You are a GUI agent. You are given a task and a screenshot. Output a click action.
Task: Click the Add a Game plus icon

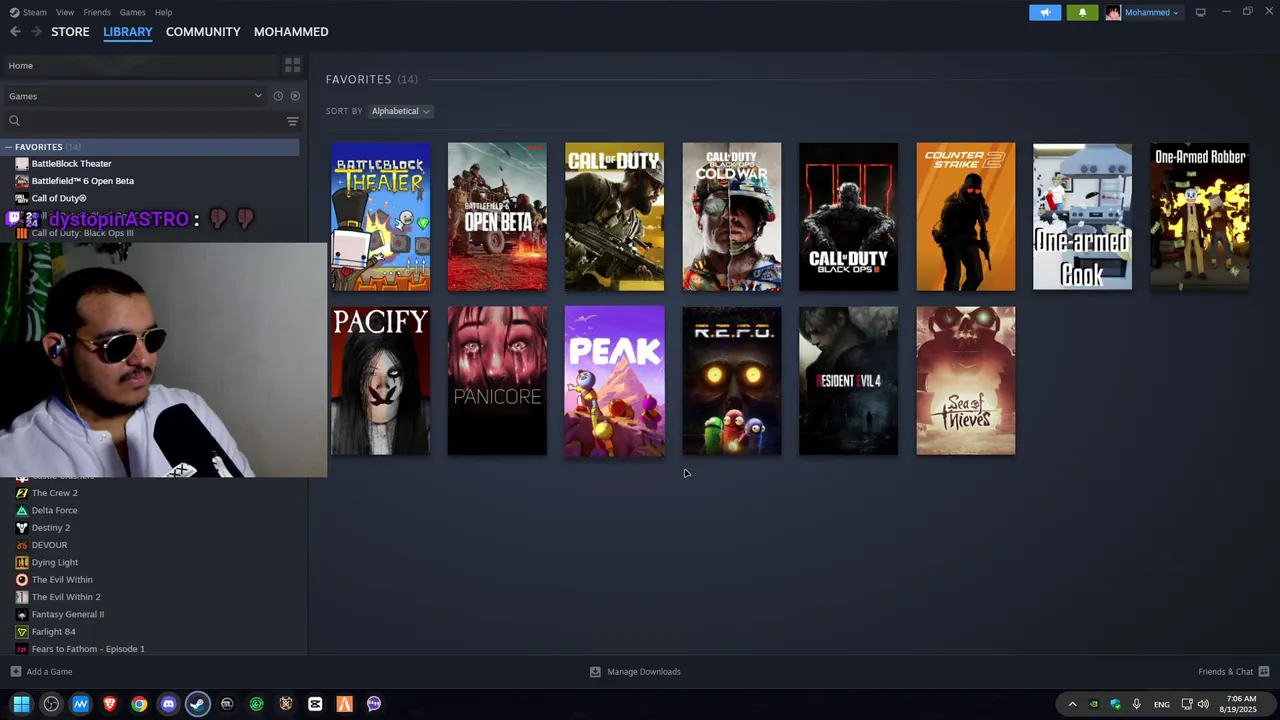pyautogui.click(x=15, y=672)
